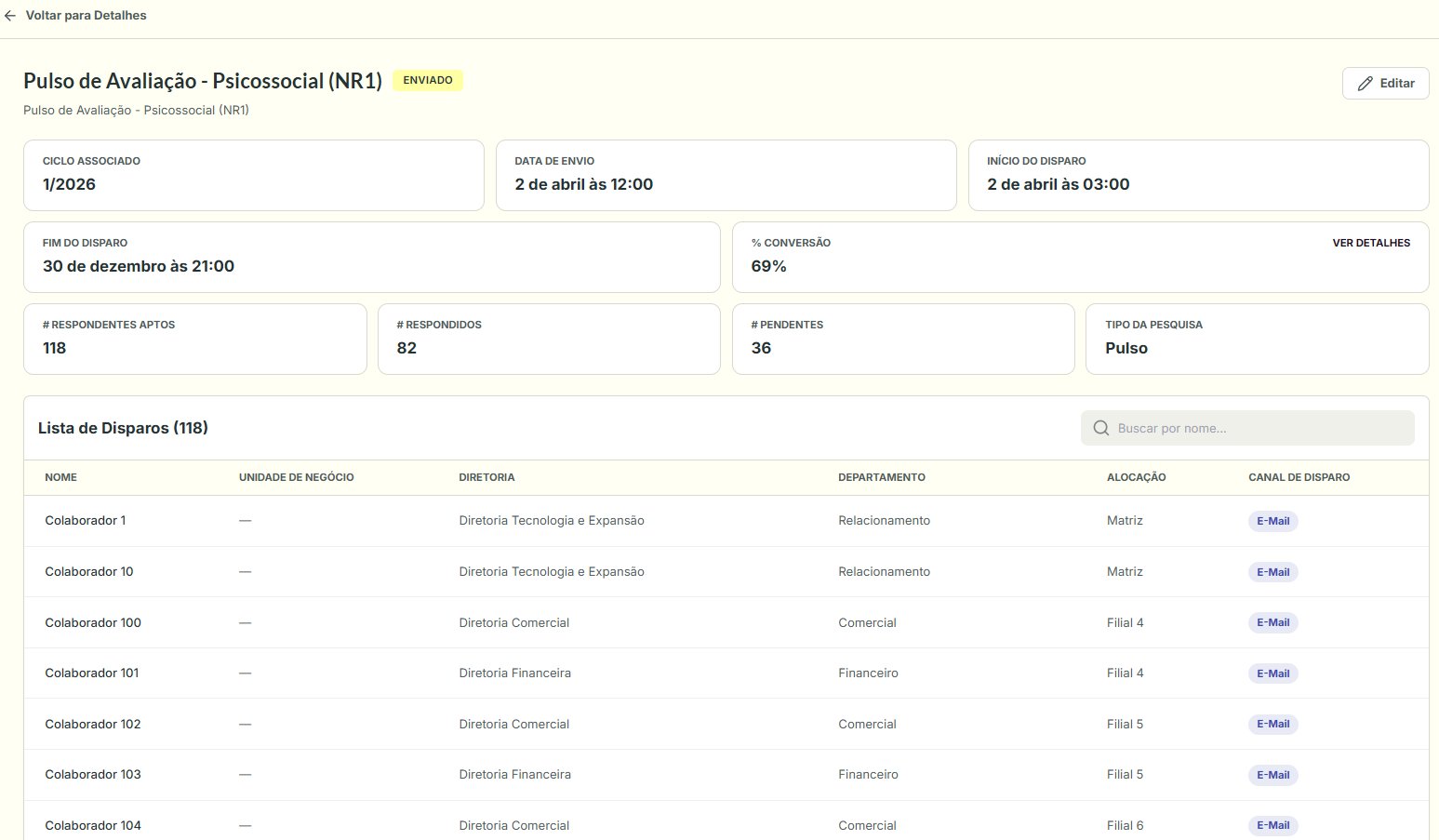The height and width of the screenshot is (840, 1439).
Task: Click the back arrow icon at top
Action: tap(10, 16)
